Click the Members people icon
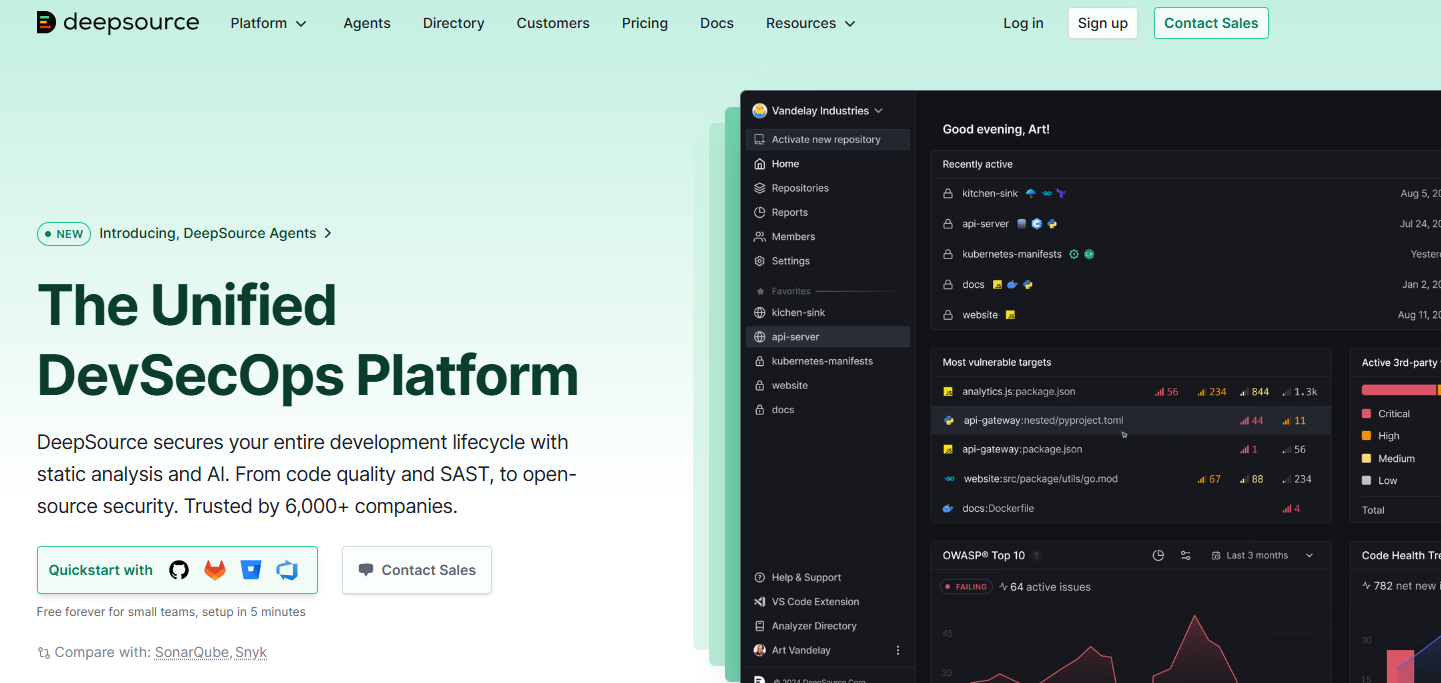1441x683 pixels. coord(760,237)
